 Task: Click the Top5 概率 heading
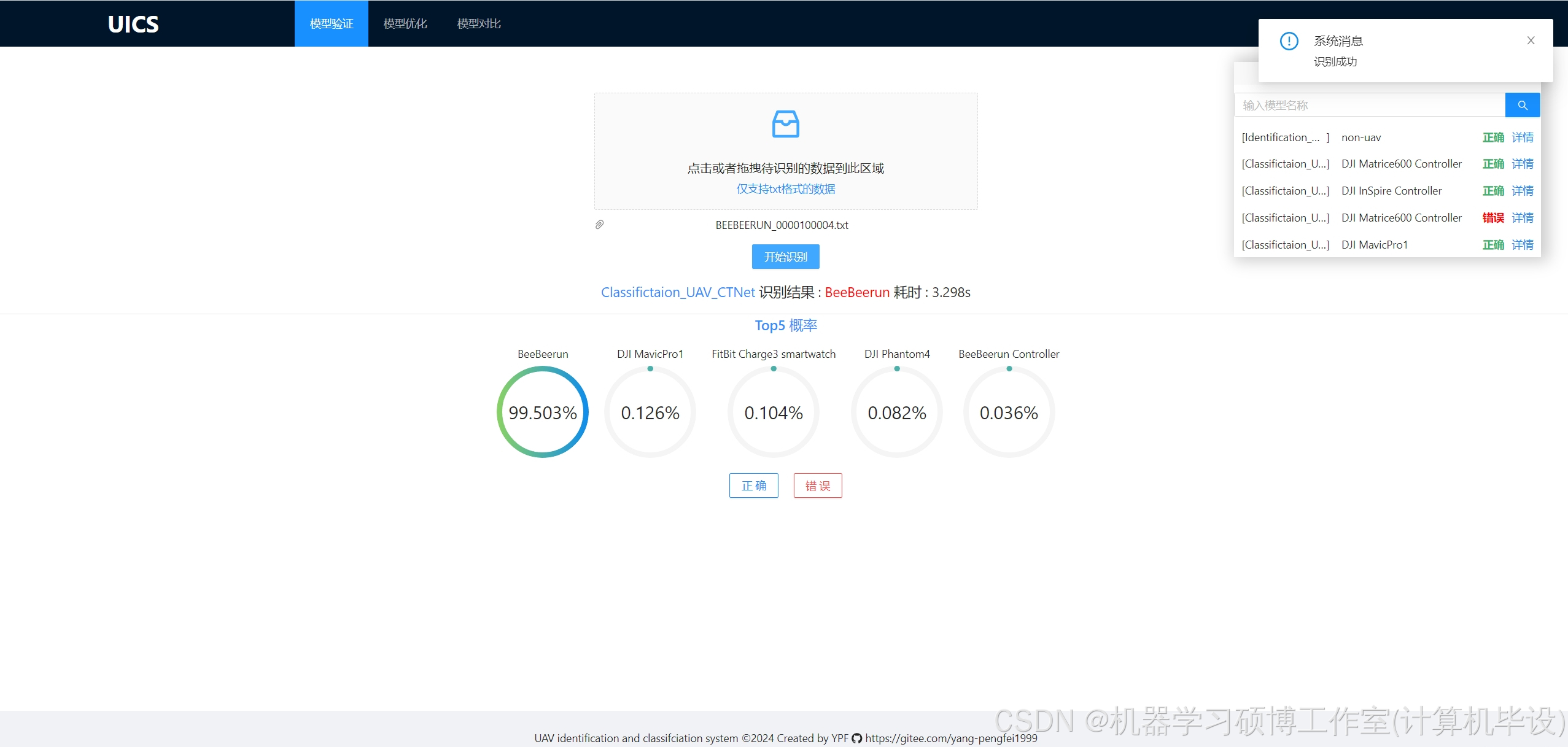[785, 325]
